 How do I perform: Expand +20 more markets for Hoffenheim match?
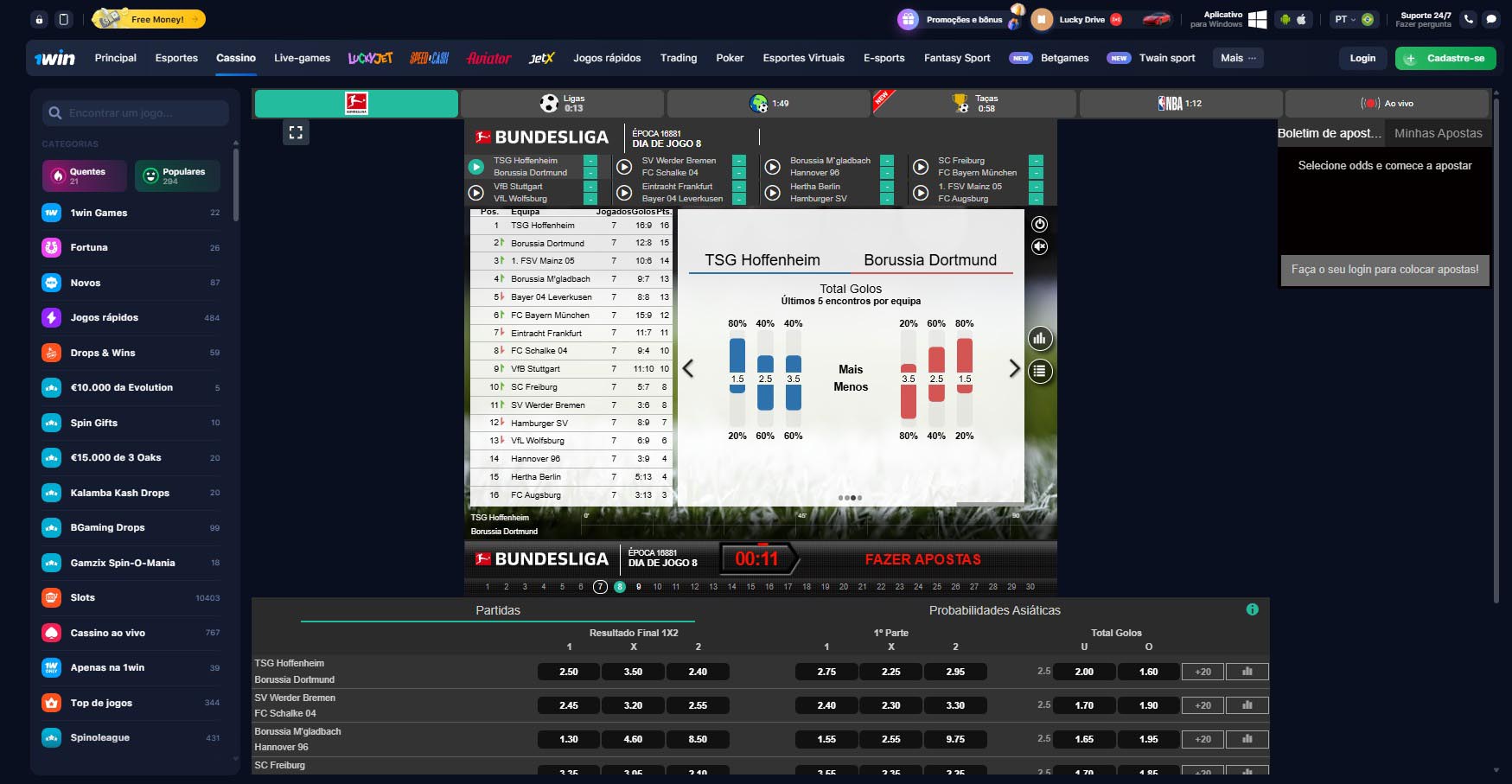pos(1203,672)
